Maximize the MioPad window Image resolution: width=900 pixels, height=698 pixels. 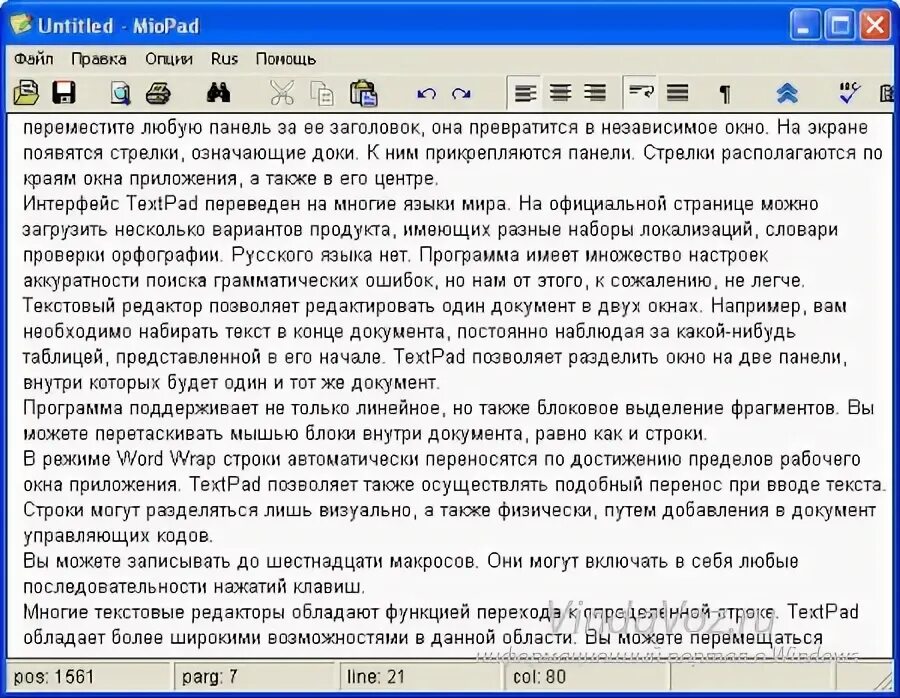(x=840, y=25)
